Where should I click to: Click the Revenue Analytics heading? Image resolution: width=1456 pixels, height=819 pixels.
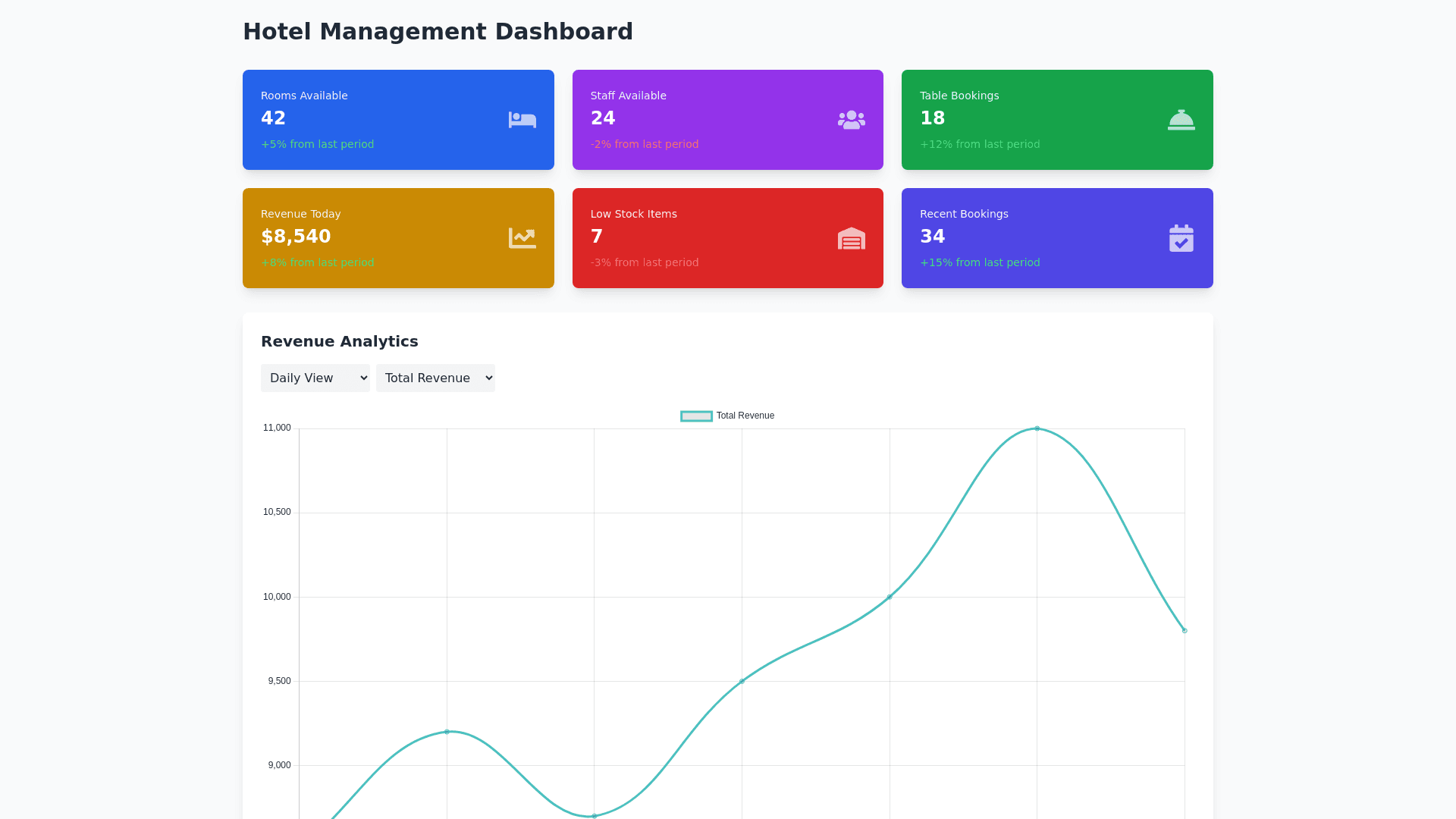339,341
